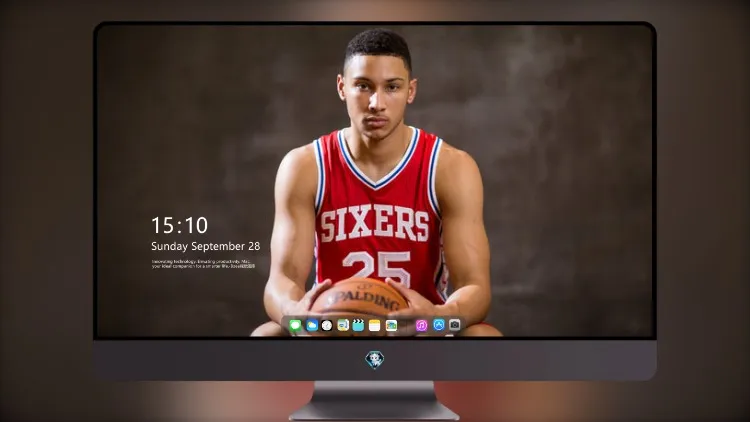Open the blue App Store icon

tap(439, 325)
